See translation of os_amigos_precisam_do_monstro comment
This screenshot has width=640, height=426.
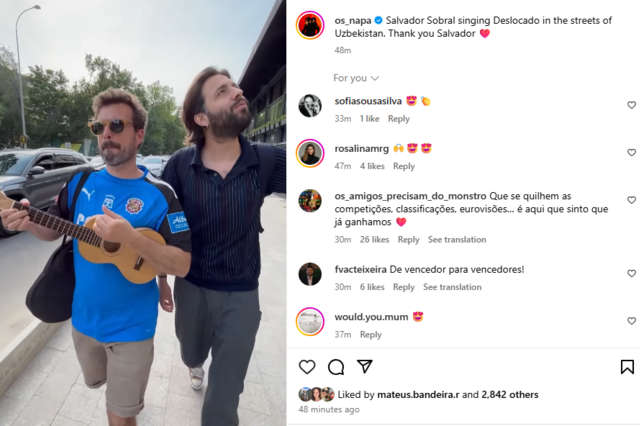[457, 240]
